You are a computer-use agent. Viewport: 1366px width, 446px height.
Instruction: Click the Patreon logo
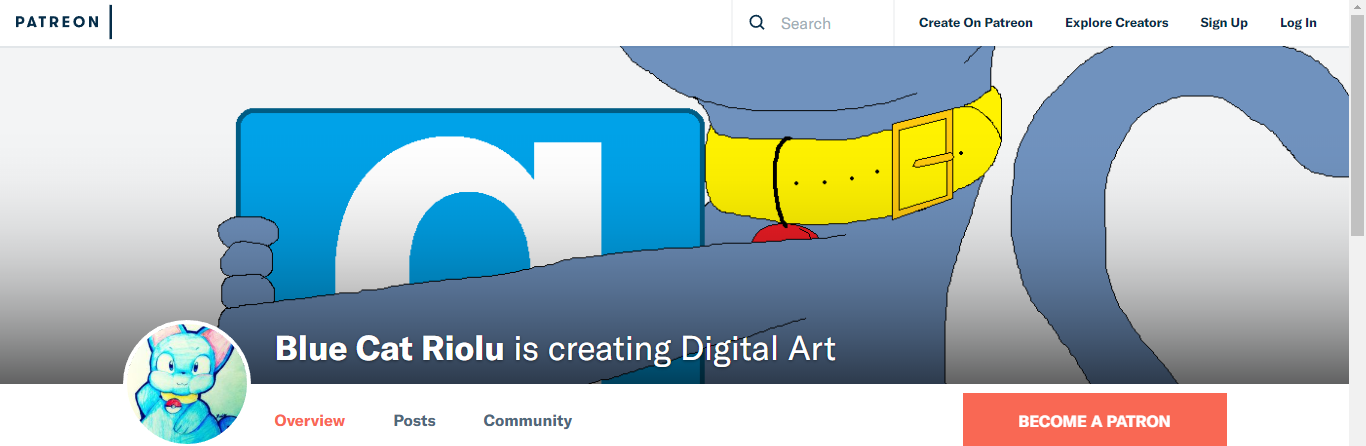tap(57, 22)
